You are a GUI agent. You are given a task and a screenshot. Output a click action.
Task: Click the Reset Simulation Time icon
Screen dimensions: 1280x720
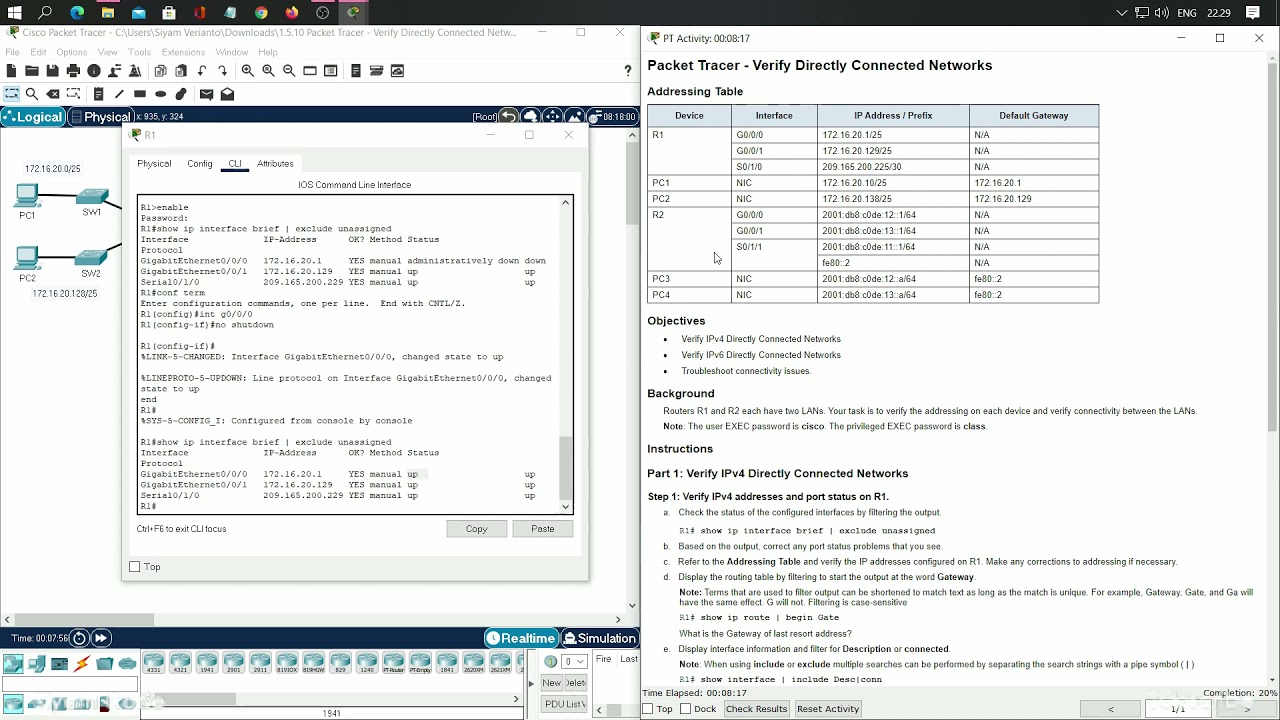[x=79, y=638]
